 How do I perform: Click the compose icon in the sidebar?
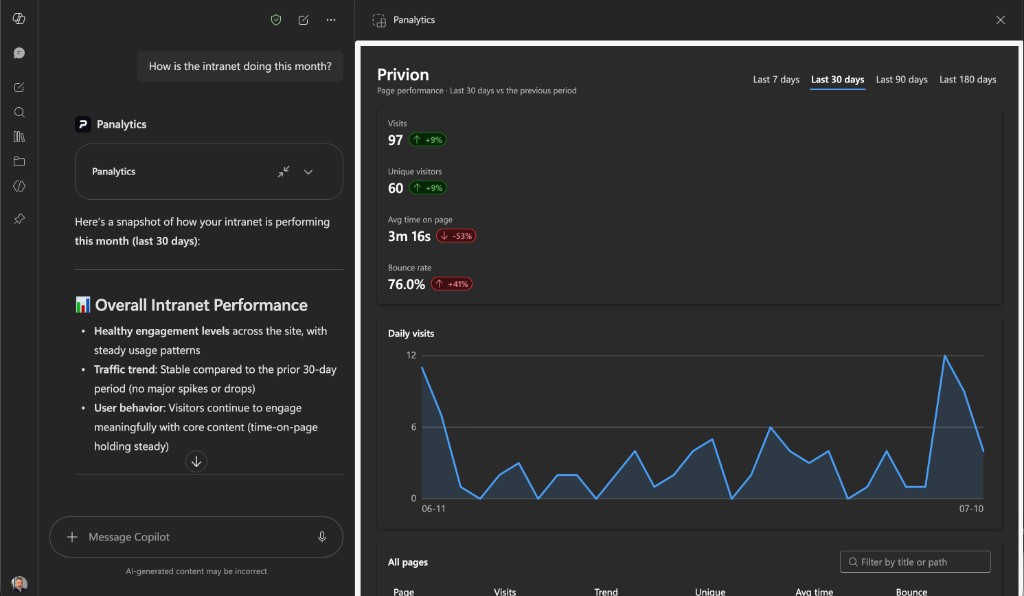(x=19, y=87)
